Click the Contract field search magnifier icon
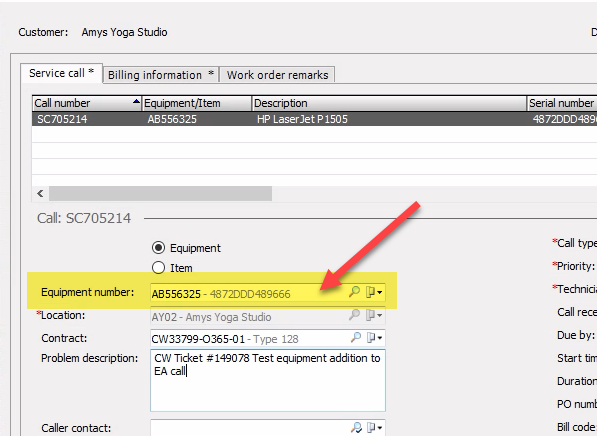This screenshot has width=597, height=436. click(x=355, y=338)
